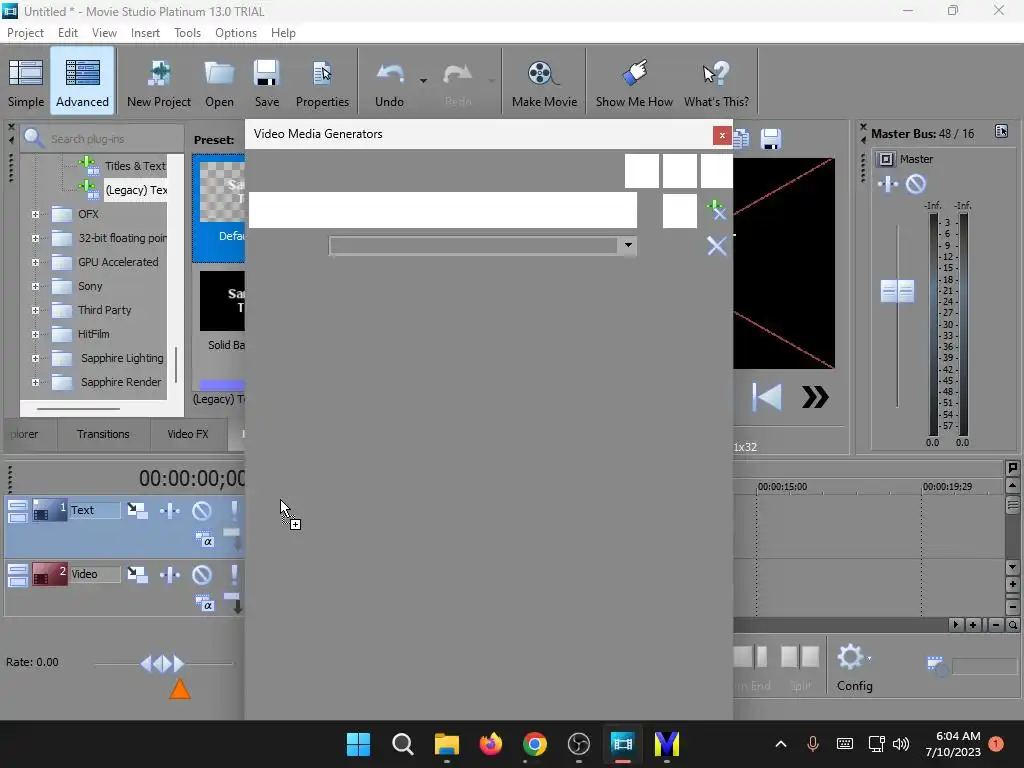The height and width of the screenshot is (768, 1024).
Task: Open Track Motion on Text track
Action: click(137, 510)
